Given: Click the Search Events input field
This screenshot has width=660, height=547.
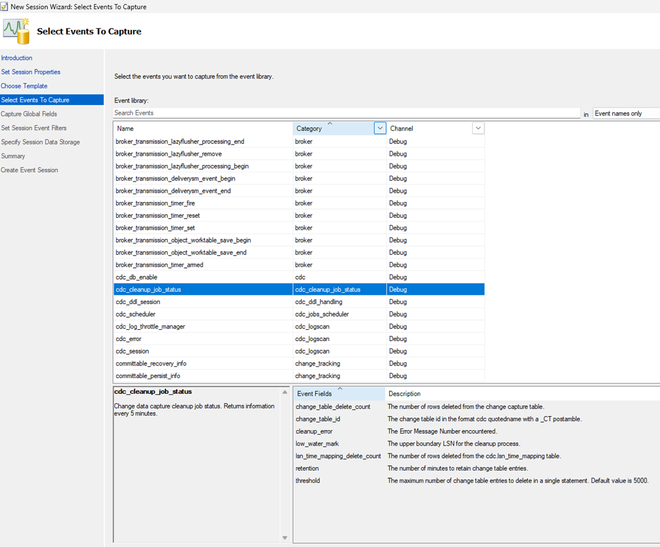Looking at the screenshot, I should (346, 113).
